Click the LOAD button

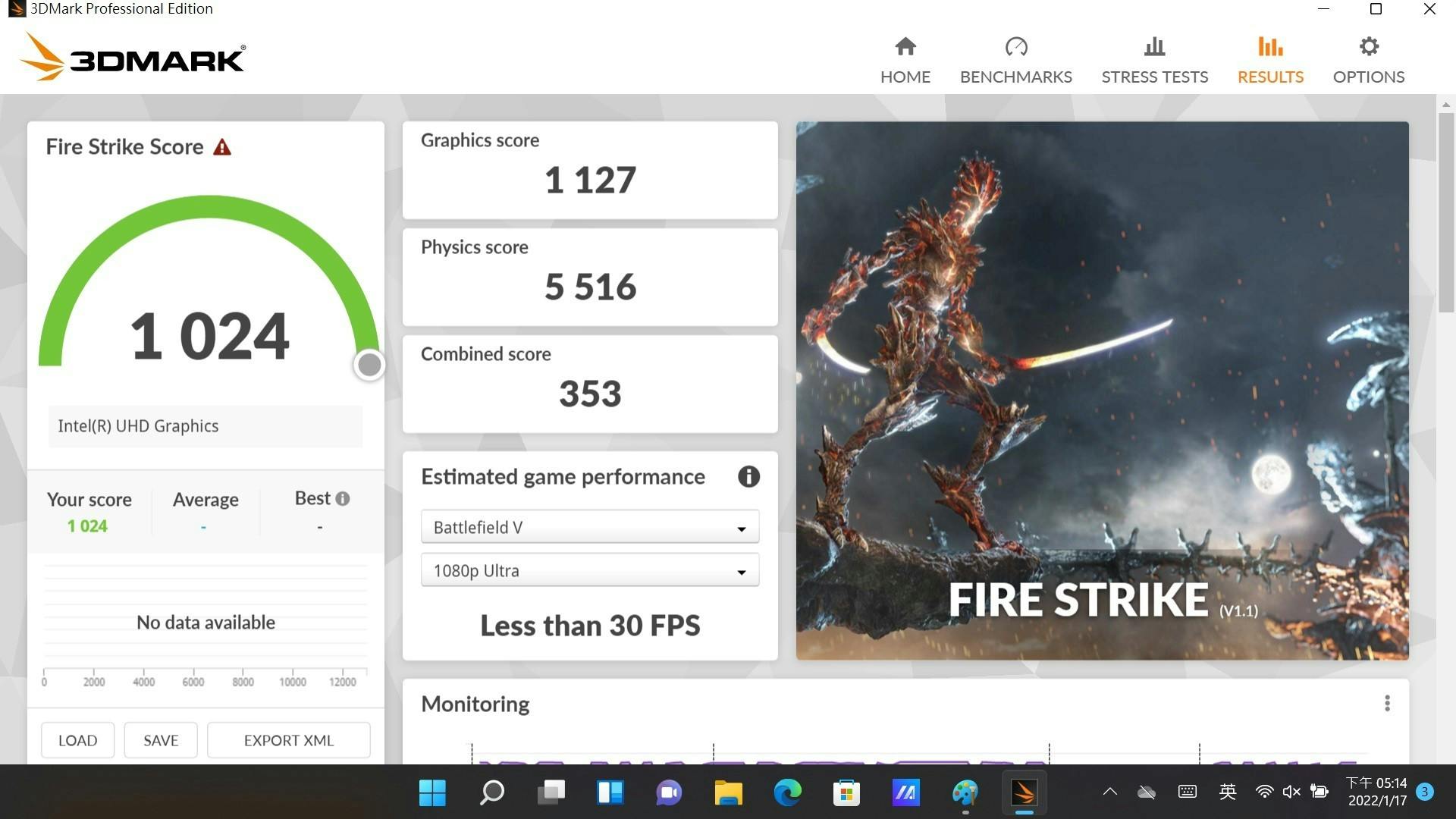[77, 740]
